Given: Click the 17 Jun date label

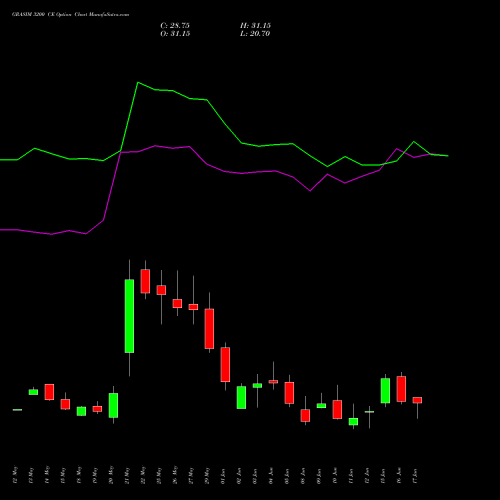Looking at the screenshot, I should point(415,476).
